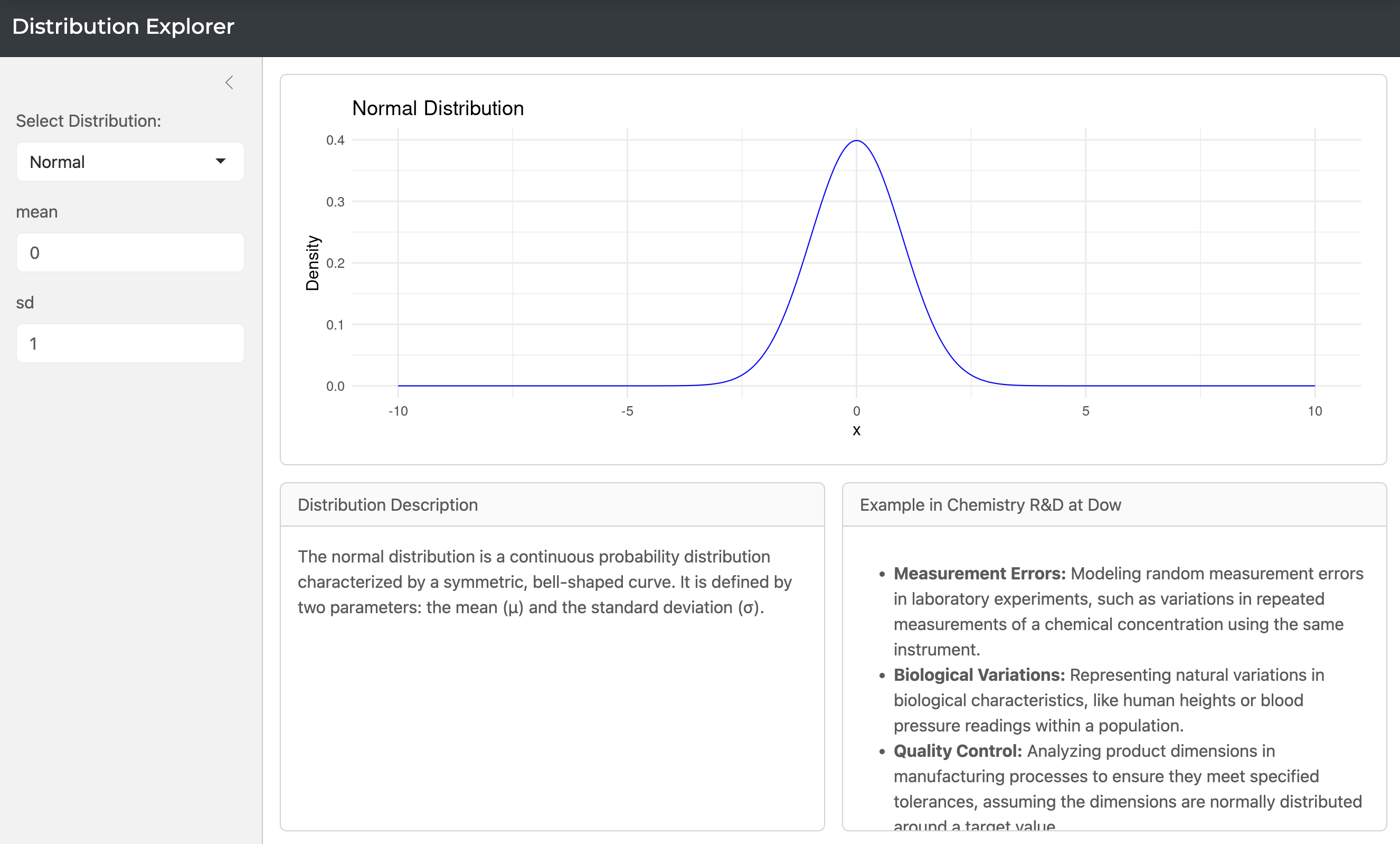1400x844 pixels.
Task: Click the Measurement Errors bullet heading
Action: pos(979,574)
